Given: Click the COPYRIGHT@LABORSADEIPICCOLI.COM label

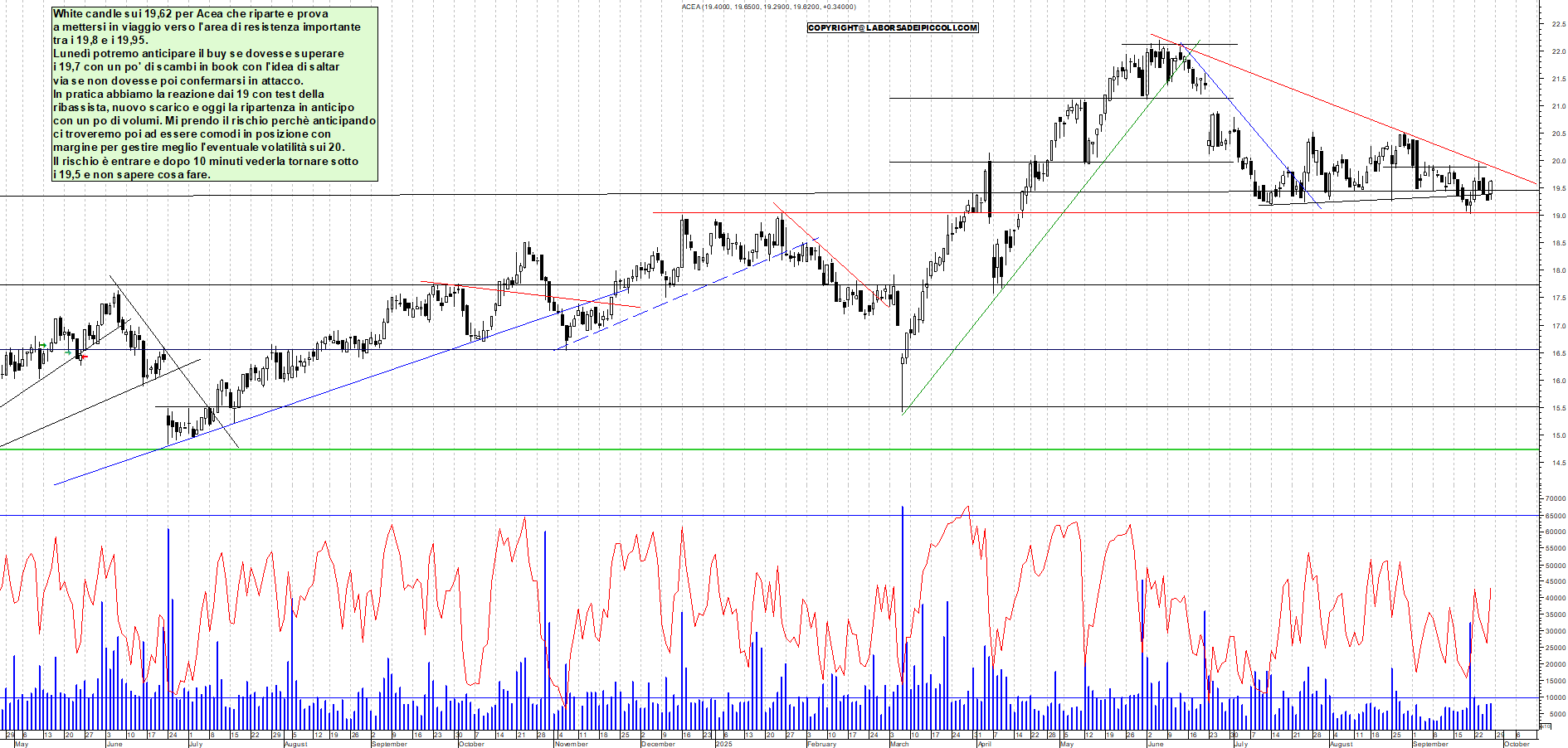Looking at the screenshot, I should 893,27.
